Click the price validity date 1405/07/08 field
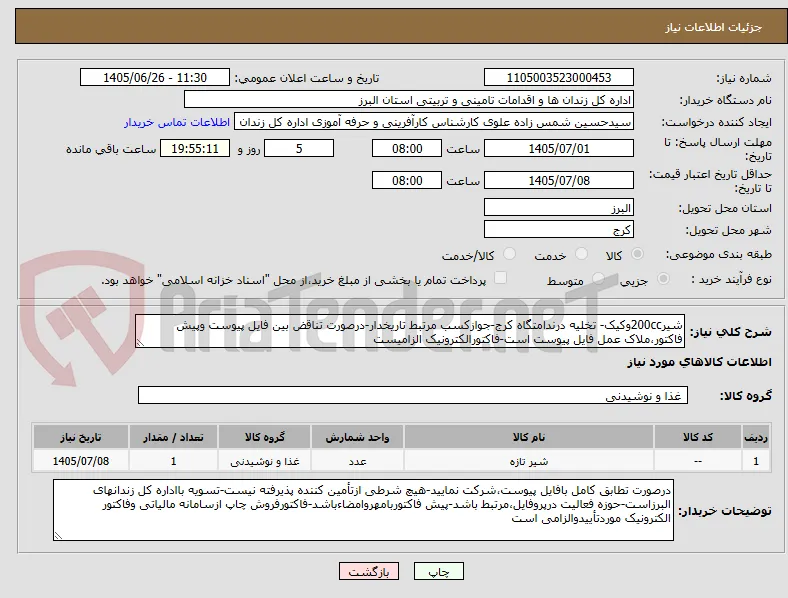The height and width of the screenshot is (598, 788). tap(558, 180)
